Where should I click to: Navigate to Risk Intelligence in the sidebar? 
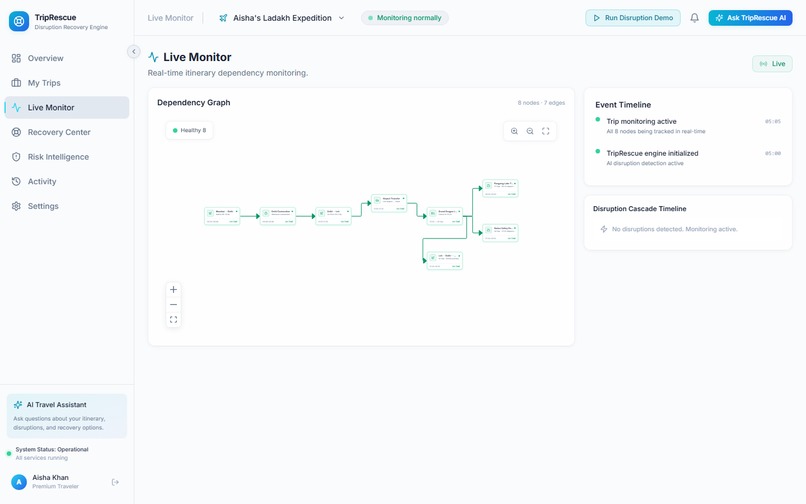(x=67, y=157)
